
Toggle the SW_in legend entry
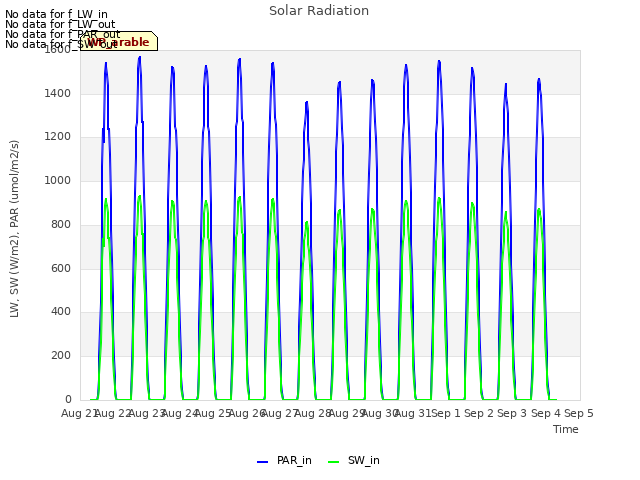354,460
